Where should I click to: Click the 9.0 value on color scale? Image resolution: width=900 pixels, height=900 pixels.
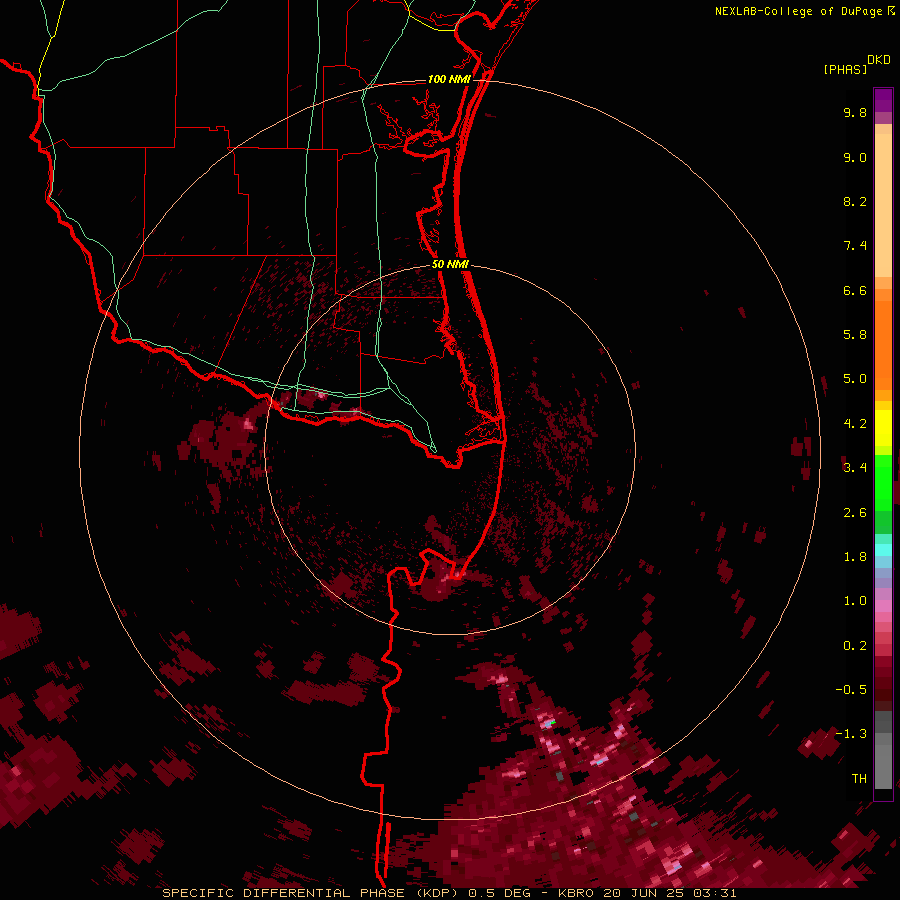point(855,157)
